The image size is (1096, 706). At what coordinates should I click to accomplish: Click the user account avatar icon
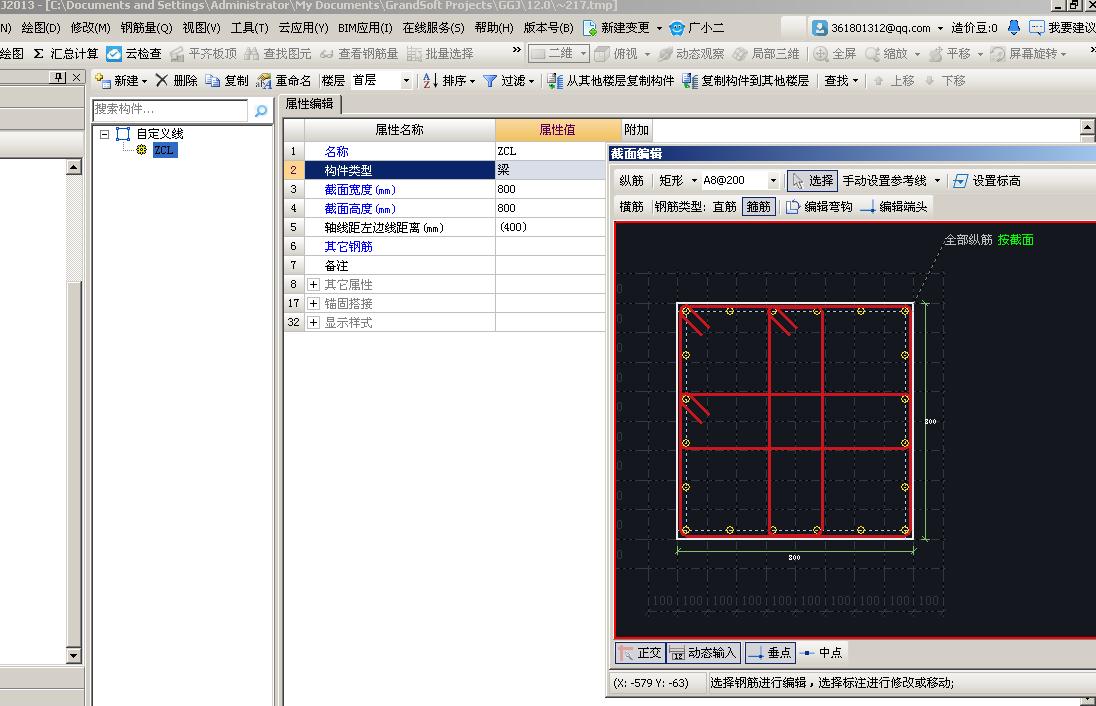820,28
